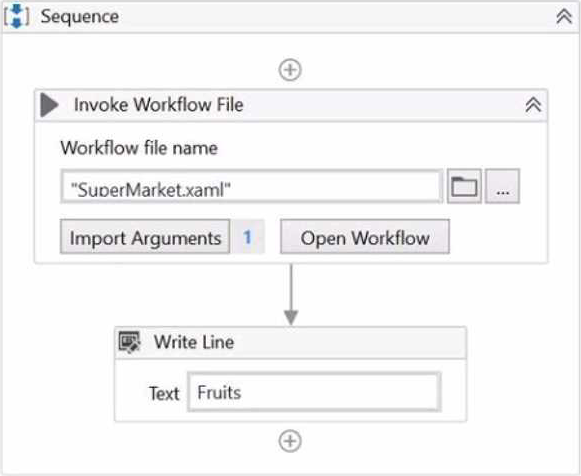
Task: Collapse the Invoke Workflow File activity
Action: [x=533, y=105]
